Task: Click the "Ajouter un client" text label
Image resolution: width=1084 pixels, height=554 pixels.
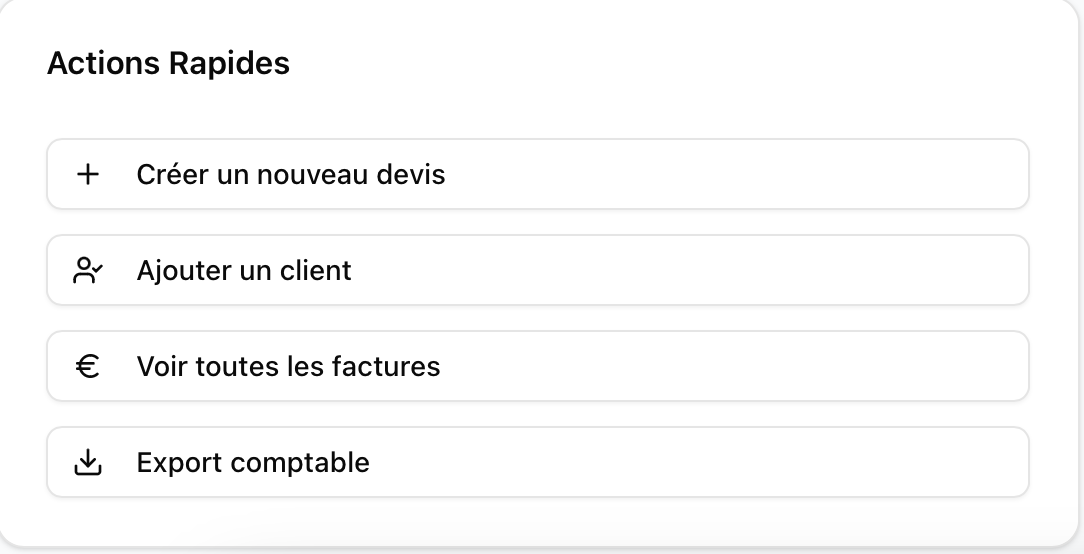Action: tap(244, 271)
